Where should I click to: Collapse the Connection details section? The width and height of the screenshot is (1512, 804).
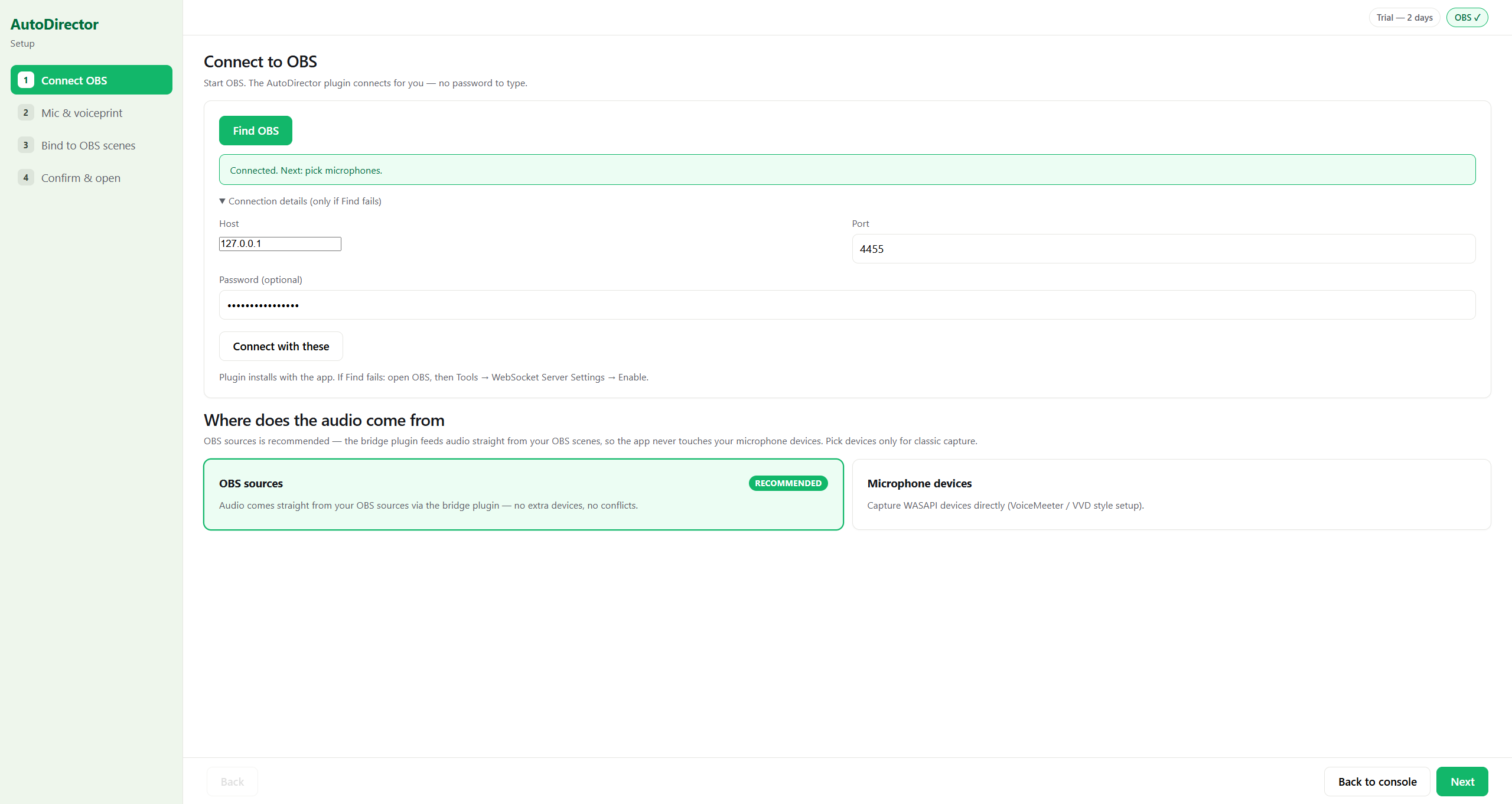(x=300, y=201)
